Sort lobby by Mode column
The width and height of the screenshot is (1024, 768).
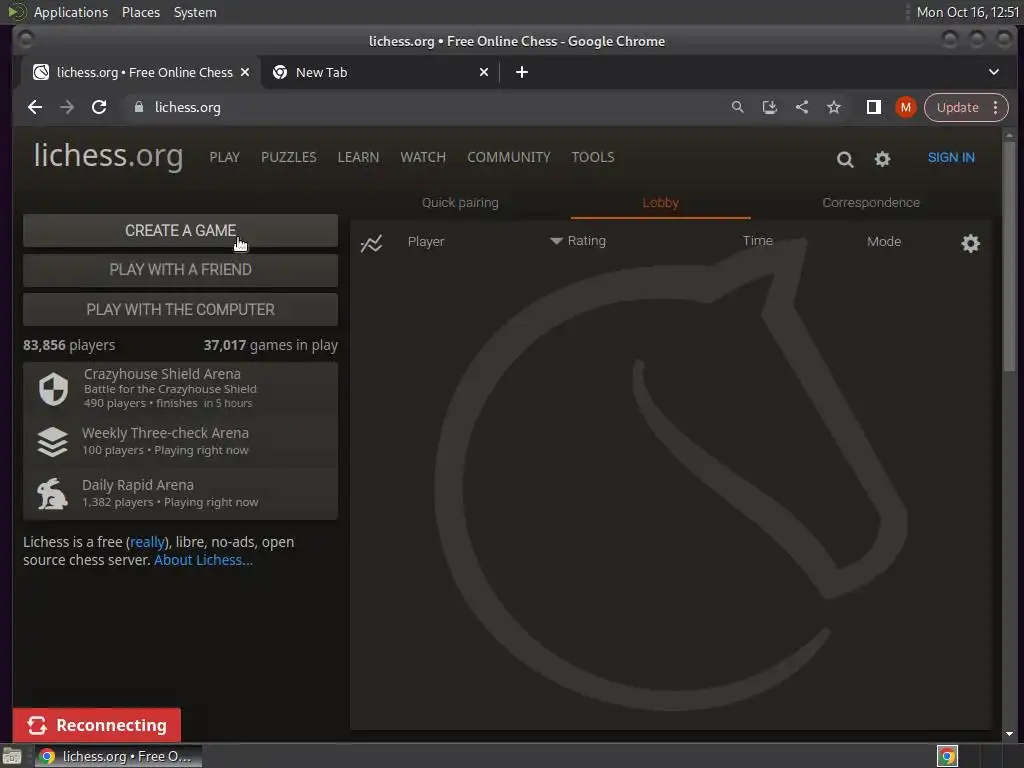point(884,242)
